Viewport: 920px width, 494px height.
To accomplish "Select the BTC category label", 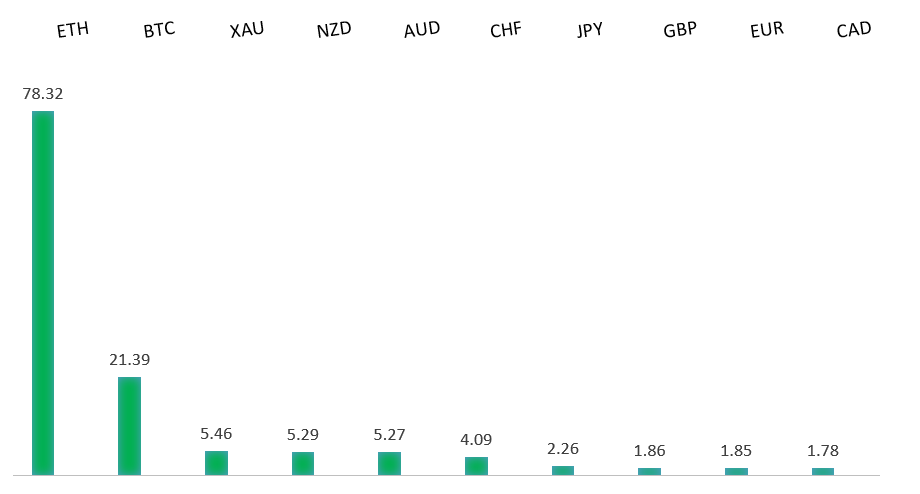I will [159, 30].
